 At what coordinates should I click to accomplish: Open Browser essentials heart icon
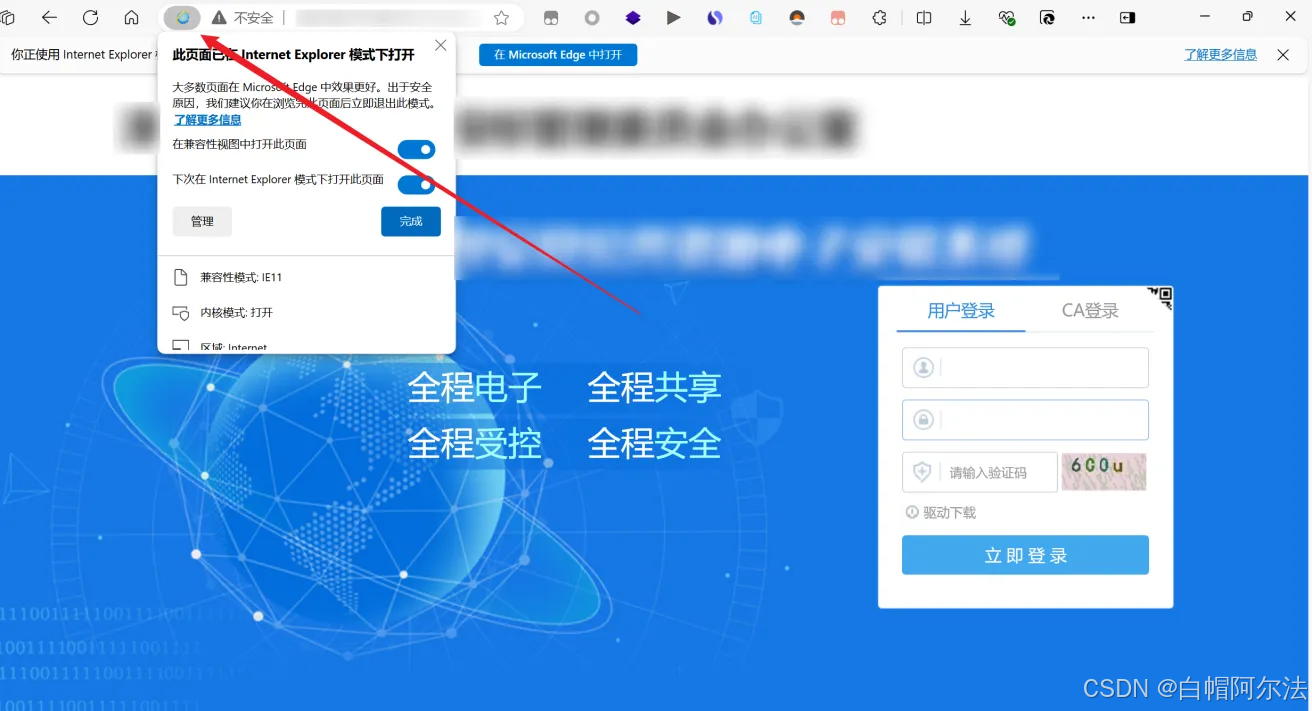(x=1006, y=17)
